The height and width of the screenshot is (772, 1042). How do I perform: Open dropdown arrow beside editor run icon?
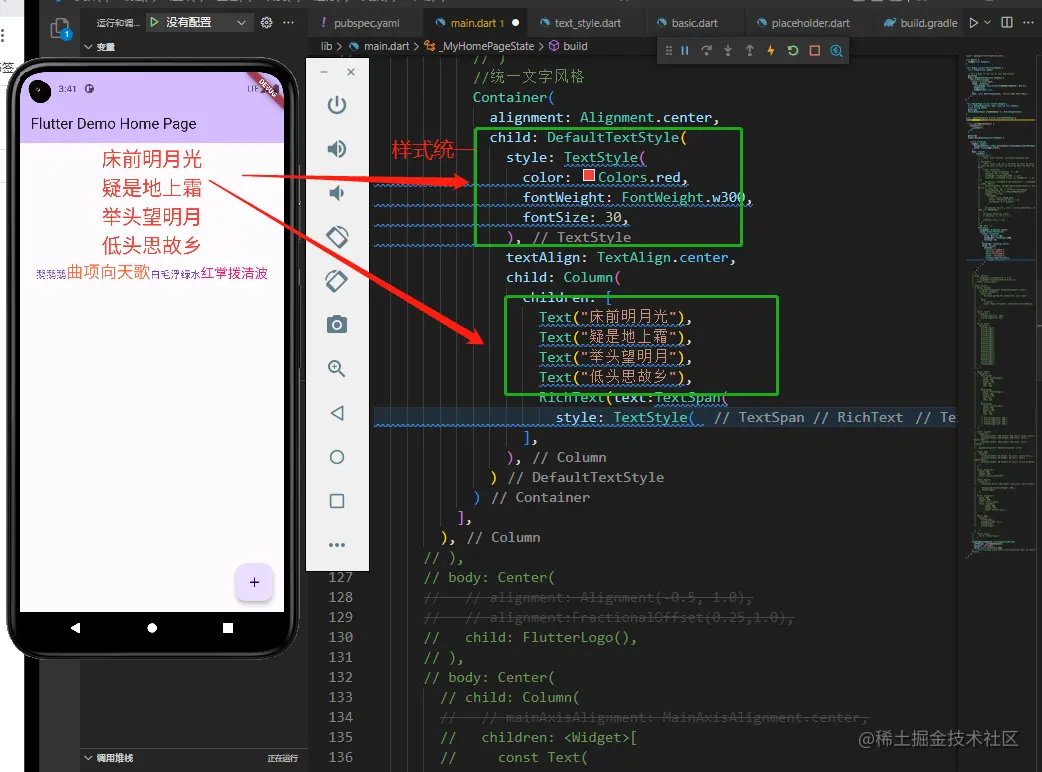[x=988, y=23]
